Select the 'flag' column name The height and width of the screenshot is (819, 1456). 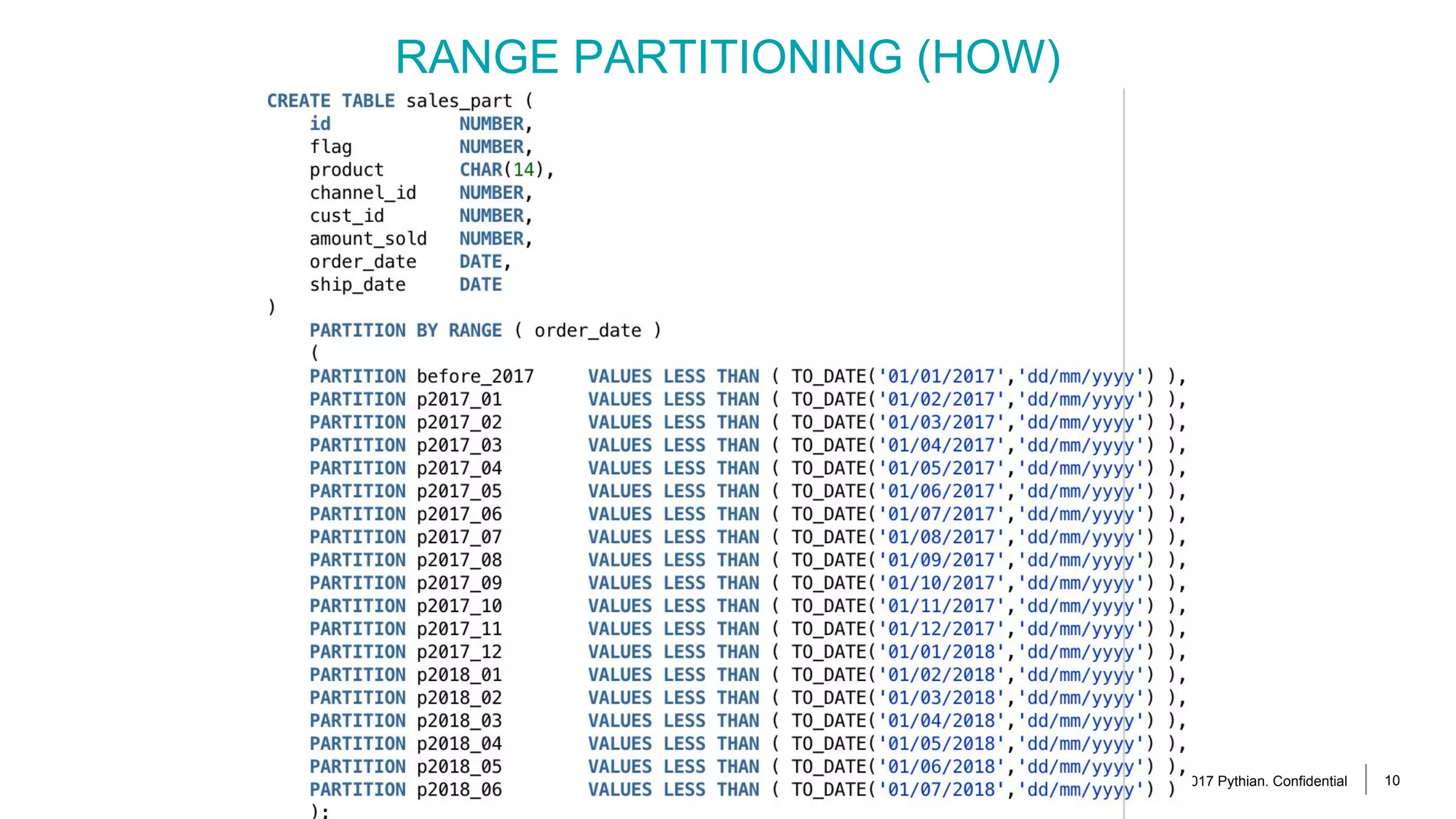[331, 147]
